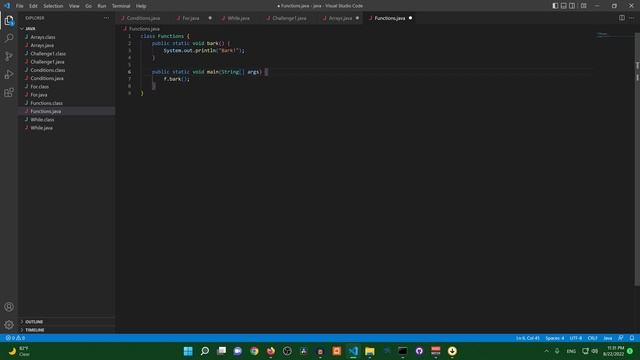Switch to the Arrays.java tab
This screenshot has height=360, width=640.
tap(340, 18)
